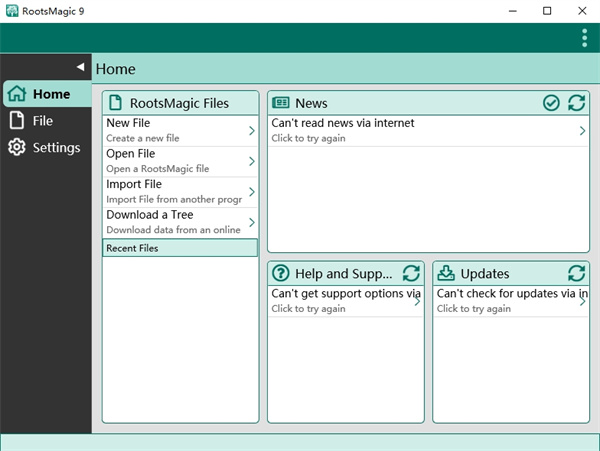600x451 pixels.
Task: Select File in the sidebar
Action: pos(43,121)
